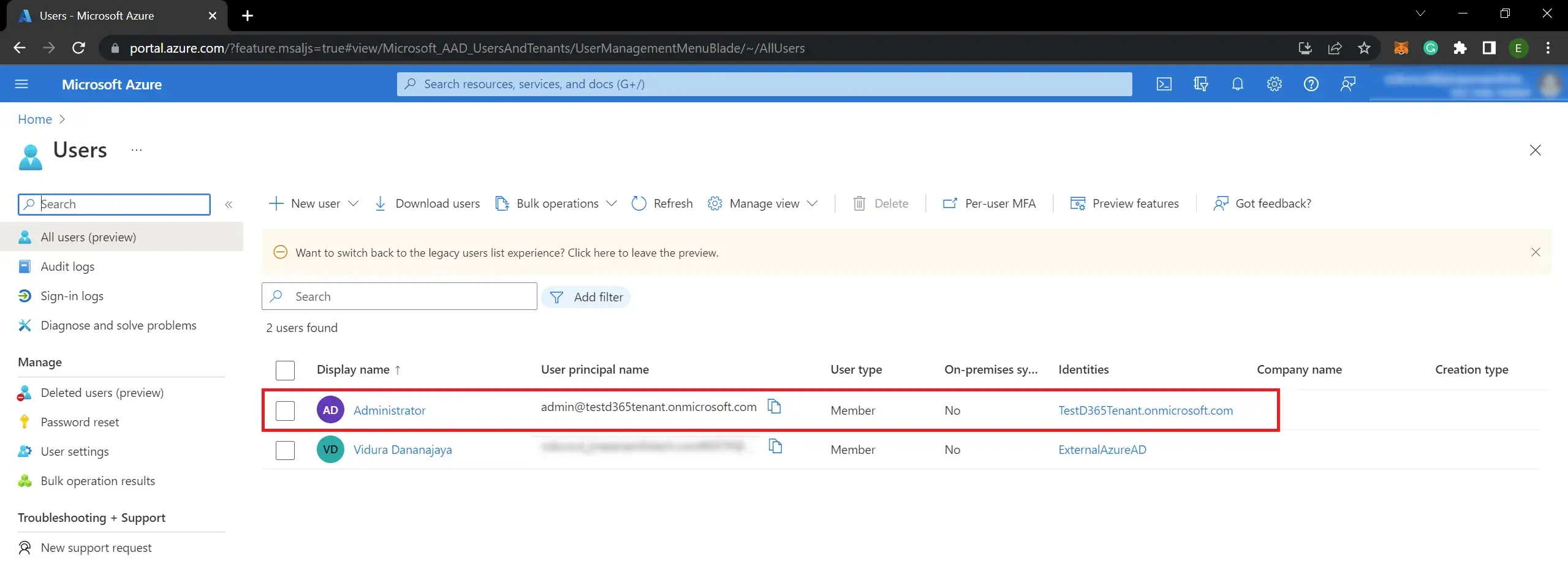This screenshot has height=577, width=1568.
Task: Open the browser extensions puzzle icon
Action: click(1460, 48)
